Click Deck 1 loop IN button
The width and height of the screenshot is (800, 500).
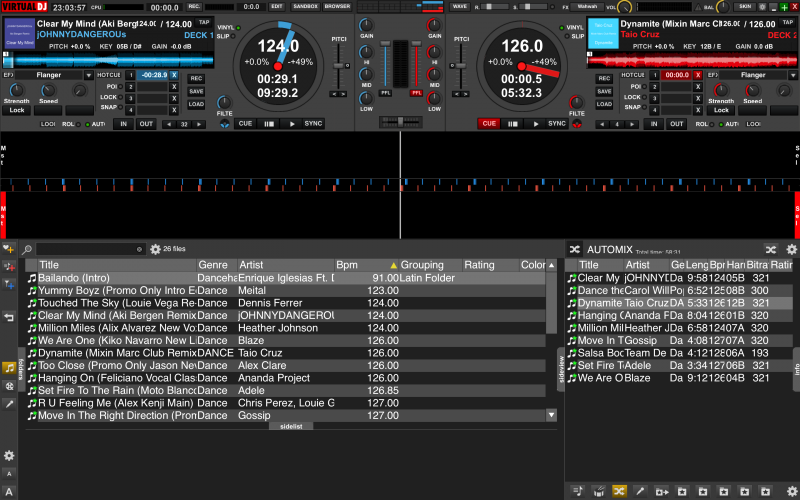[123, 124]
